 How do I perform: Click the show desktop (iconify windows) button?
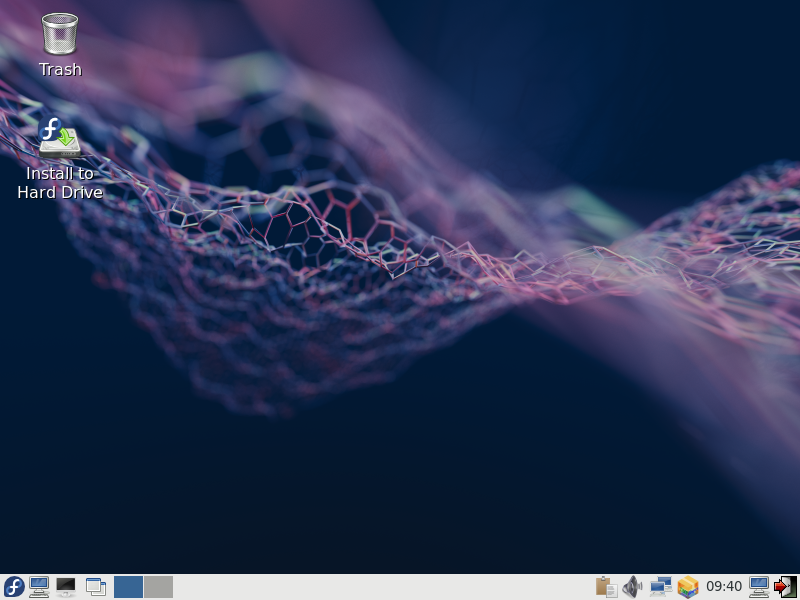96,587
